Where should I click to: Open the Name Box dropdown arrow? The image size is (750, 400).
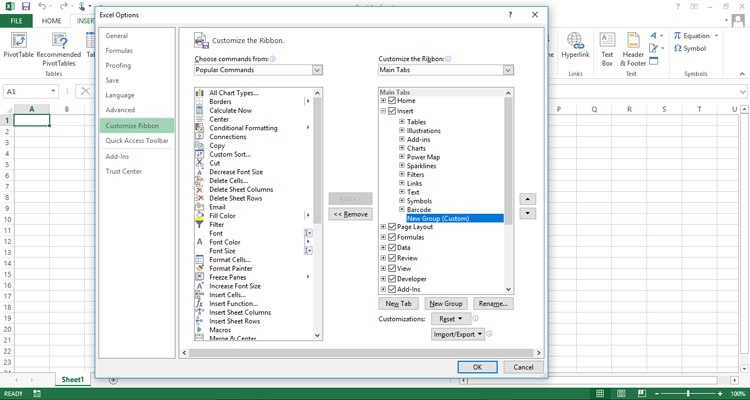click(53, 91)
